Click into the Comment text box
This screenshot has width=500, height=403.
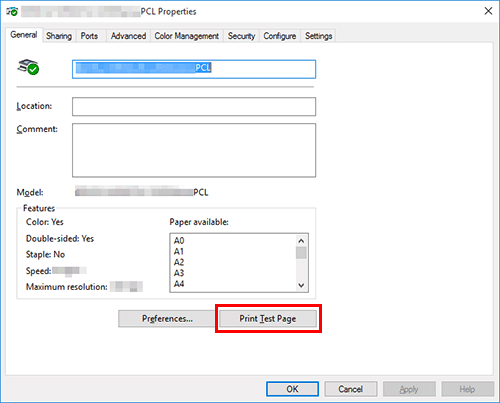(194, 150)
